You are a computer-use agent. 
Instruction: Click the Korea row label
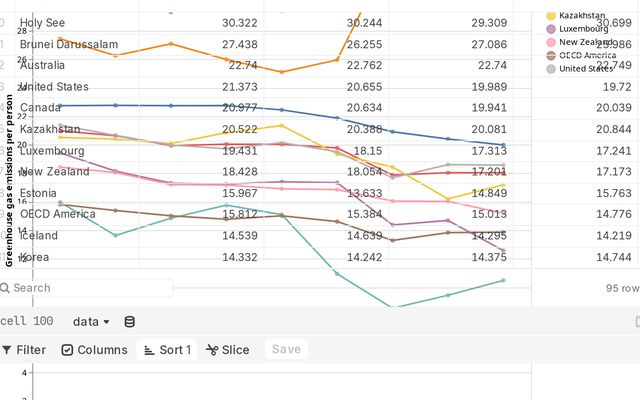(35, 257)
